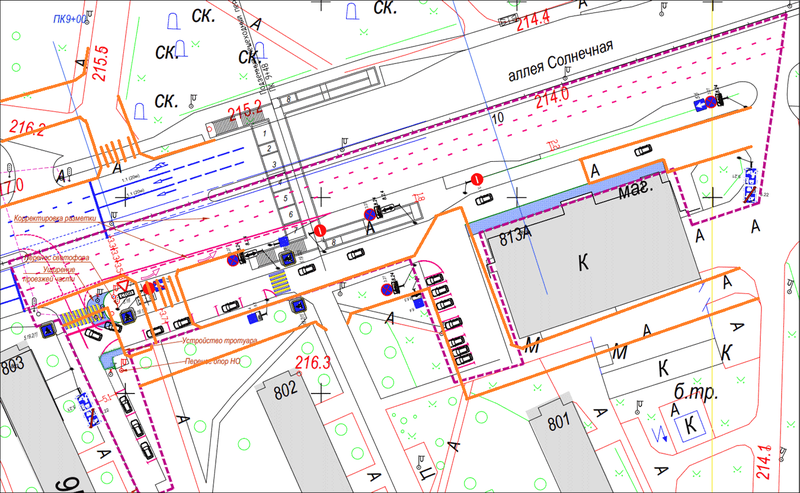Select the blue arrow sign on аллея Солнечная
Screen dimensions: 800x493
699,102
